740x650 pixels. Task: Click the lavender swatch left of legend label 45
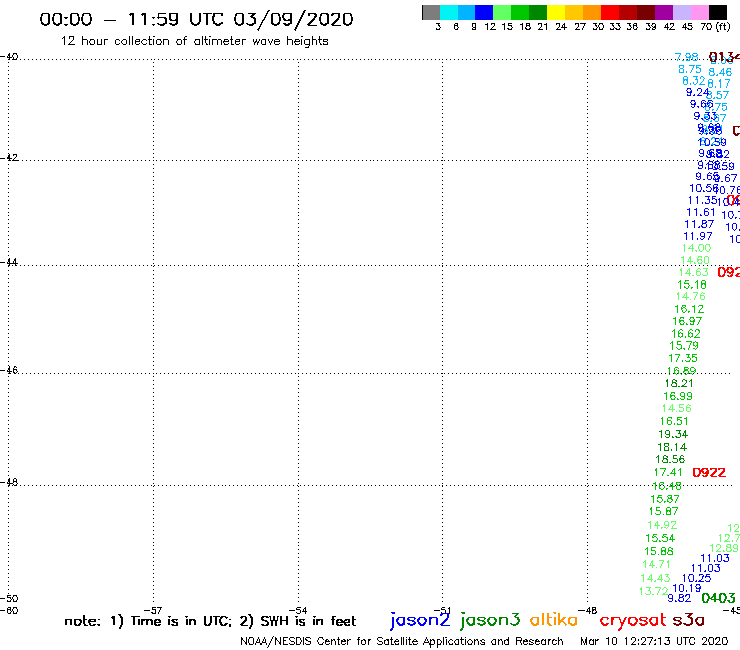(x=681, y=12)
